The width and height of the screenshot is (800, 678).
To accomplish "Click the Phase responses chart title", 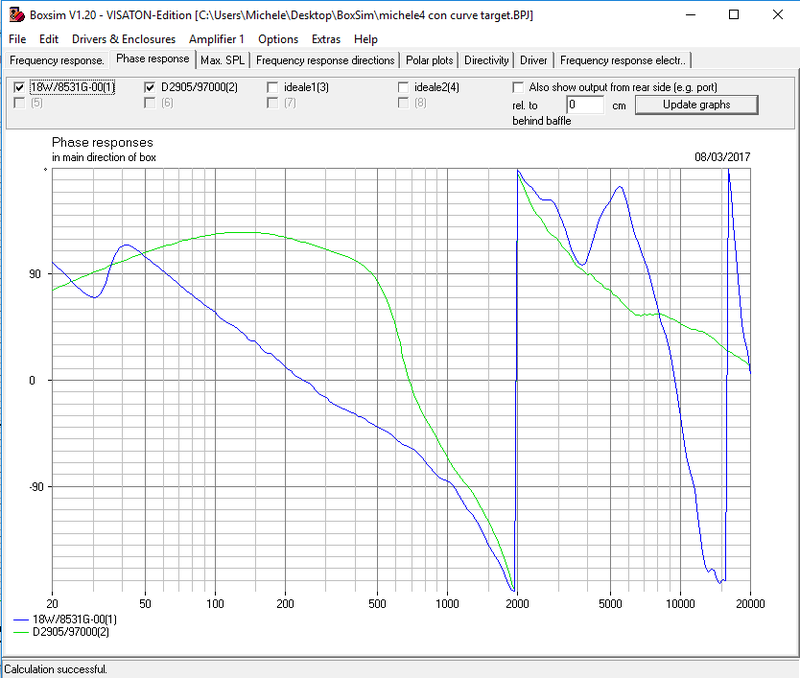I will tap(103, 142).
